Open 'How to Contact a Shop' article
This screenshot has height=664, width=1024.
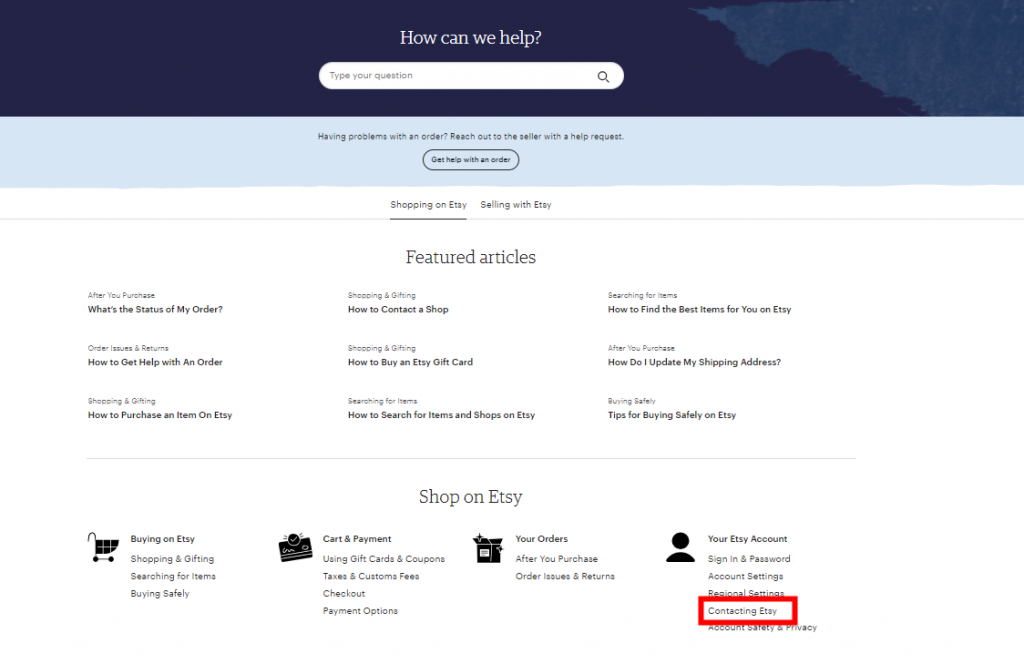point(398,310)
